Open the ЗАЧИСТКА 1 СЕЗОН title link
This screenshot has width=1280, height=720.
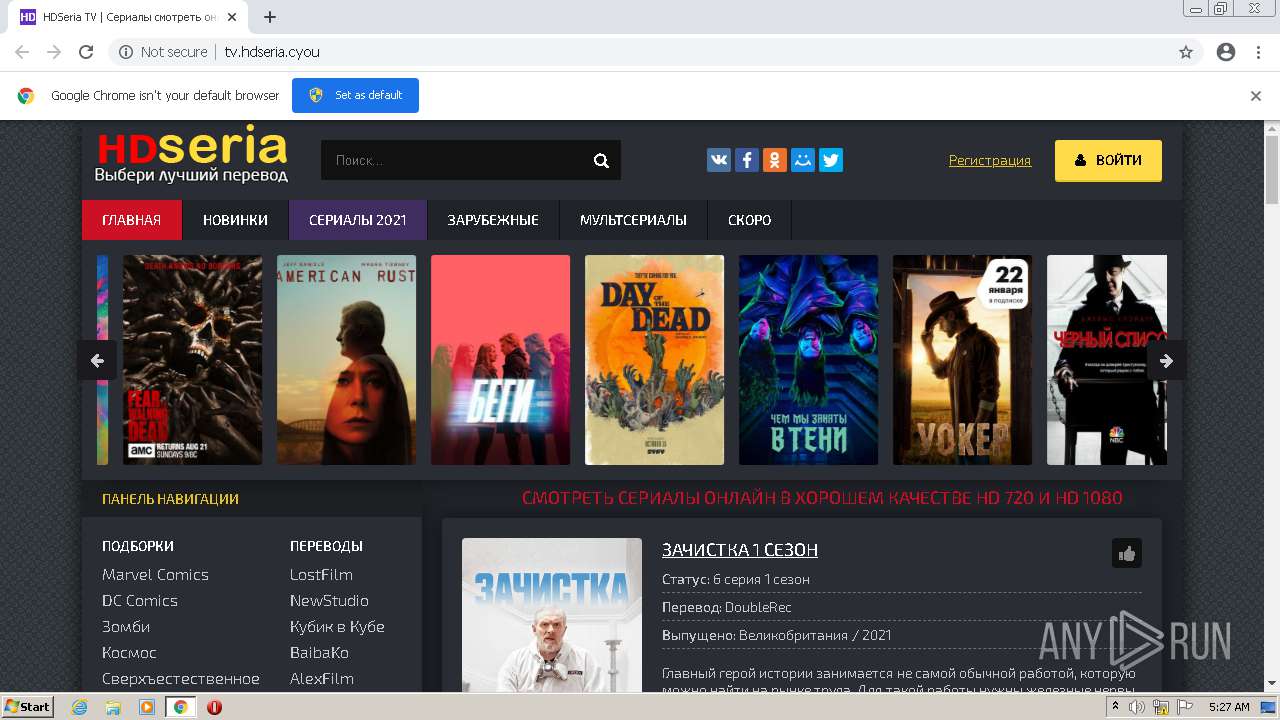(740, 550)
